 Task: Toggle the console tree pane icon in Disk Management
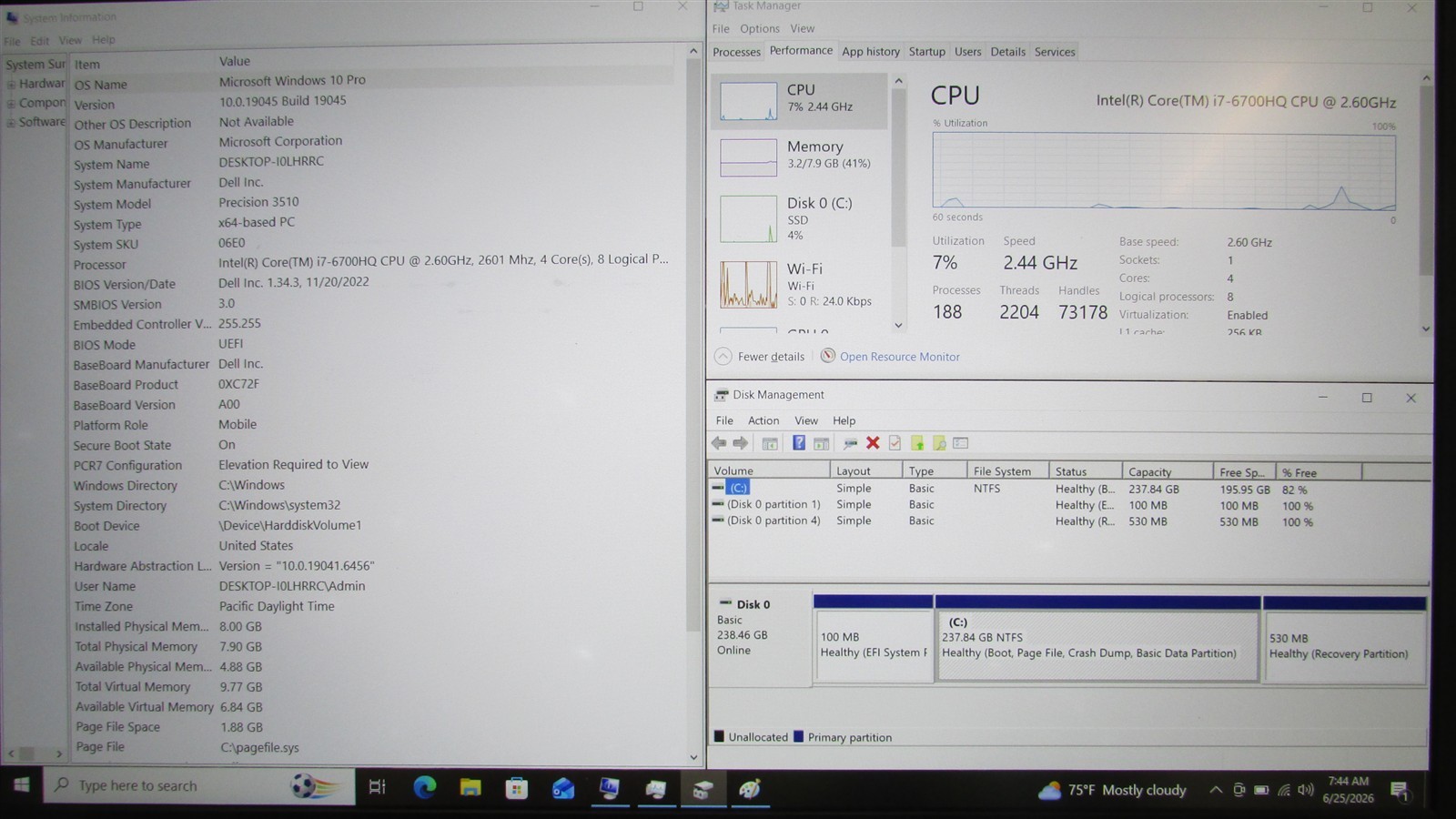click(770, 443)
